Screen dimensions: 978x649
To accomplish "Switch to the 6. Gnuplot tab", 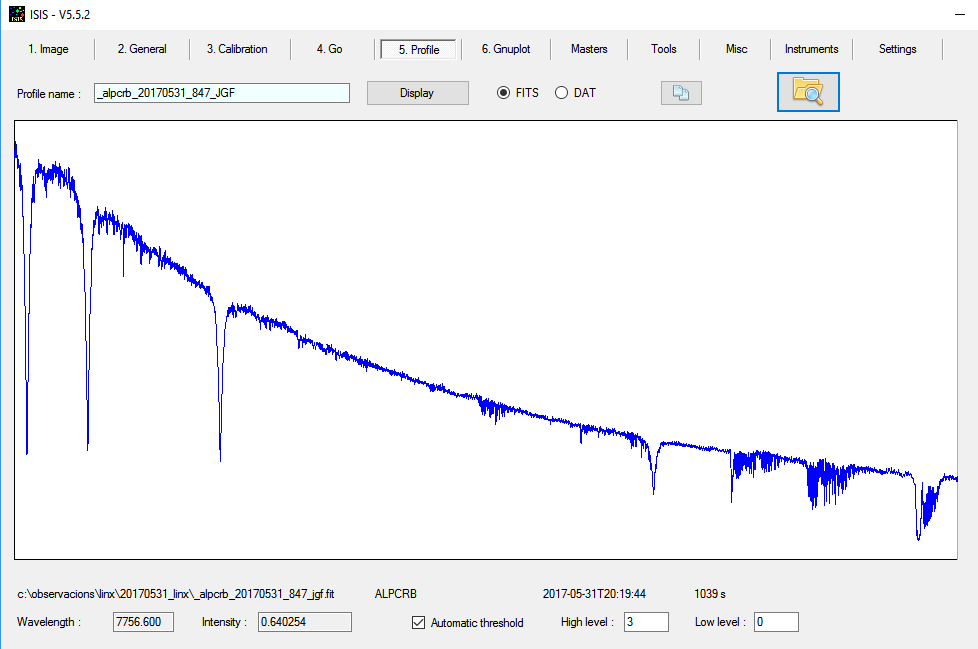I will click(x=506, y=48).
